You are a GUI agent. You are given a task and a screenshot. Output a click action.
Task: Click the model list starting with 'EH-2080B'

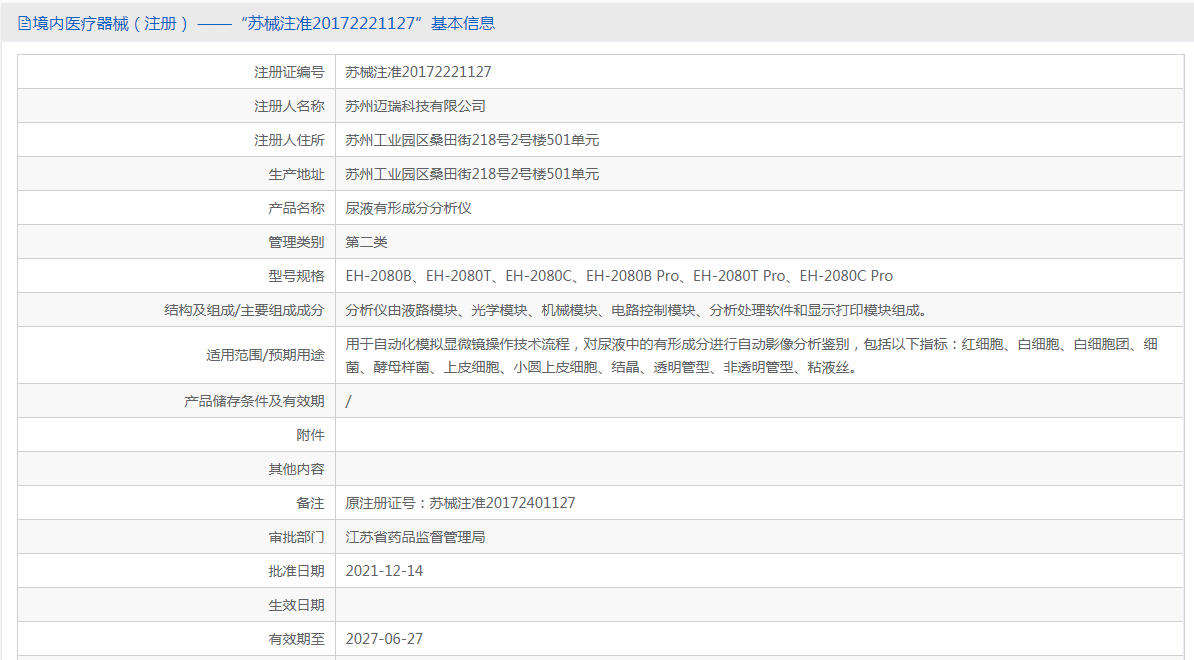pos(619,276)
